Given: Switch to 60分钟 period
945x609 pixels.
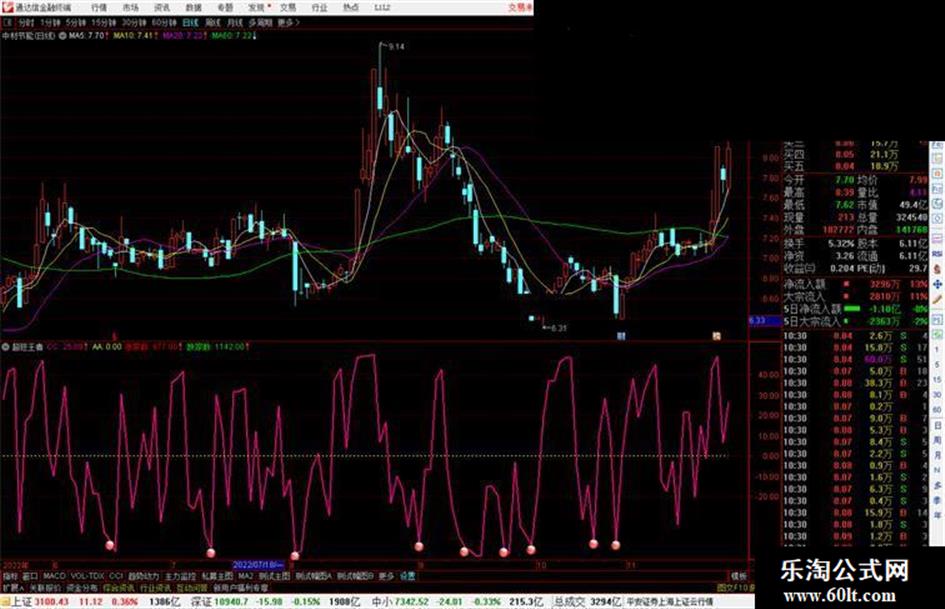Looking at the screenshot, I should click(x=164, y=22).
